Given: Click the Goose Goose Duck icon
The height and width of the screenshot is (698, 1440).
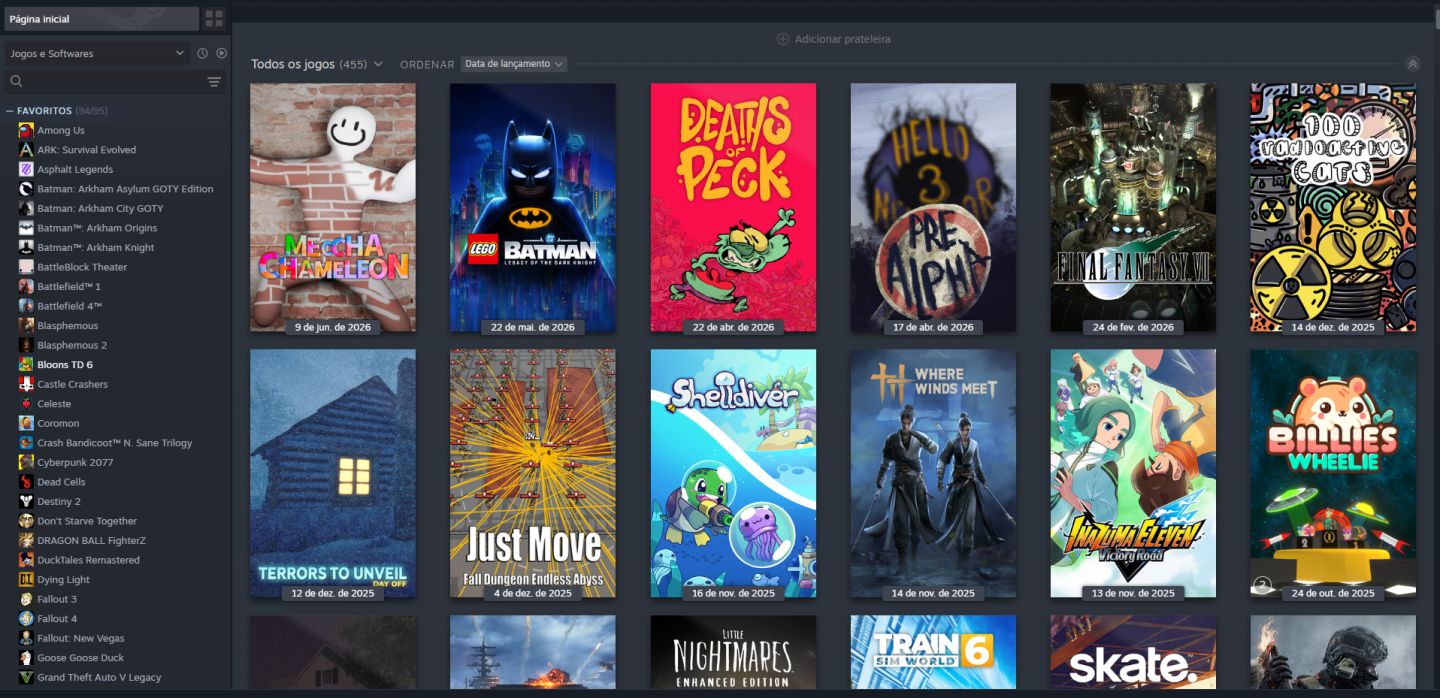Looking at the screenshot, I should (x=26, y=658).
